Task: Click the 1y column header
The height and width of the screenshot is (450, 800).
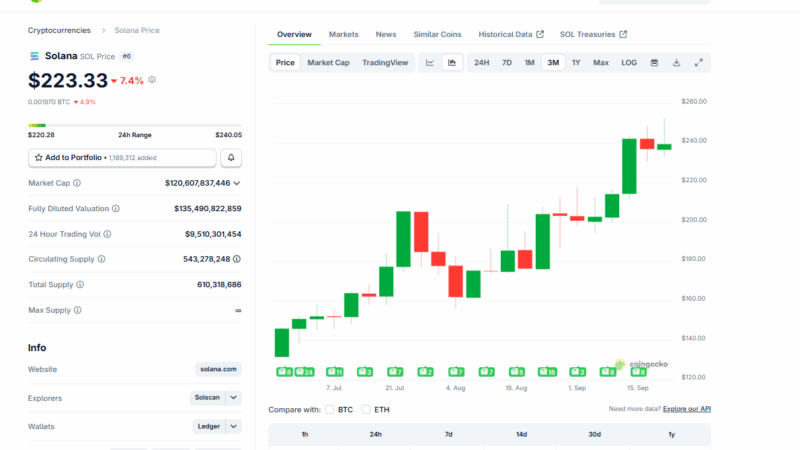Action: 671,434
